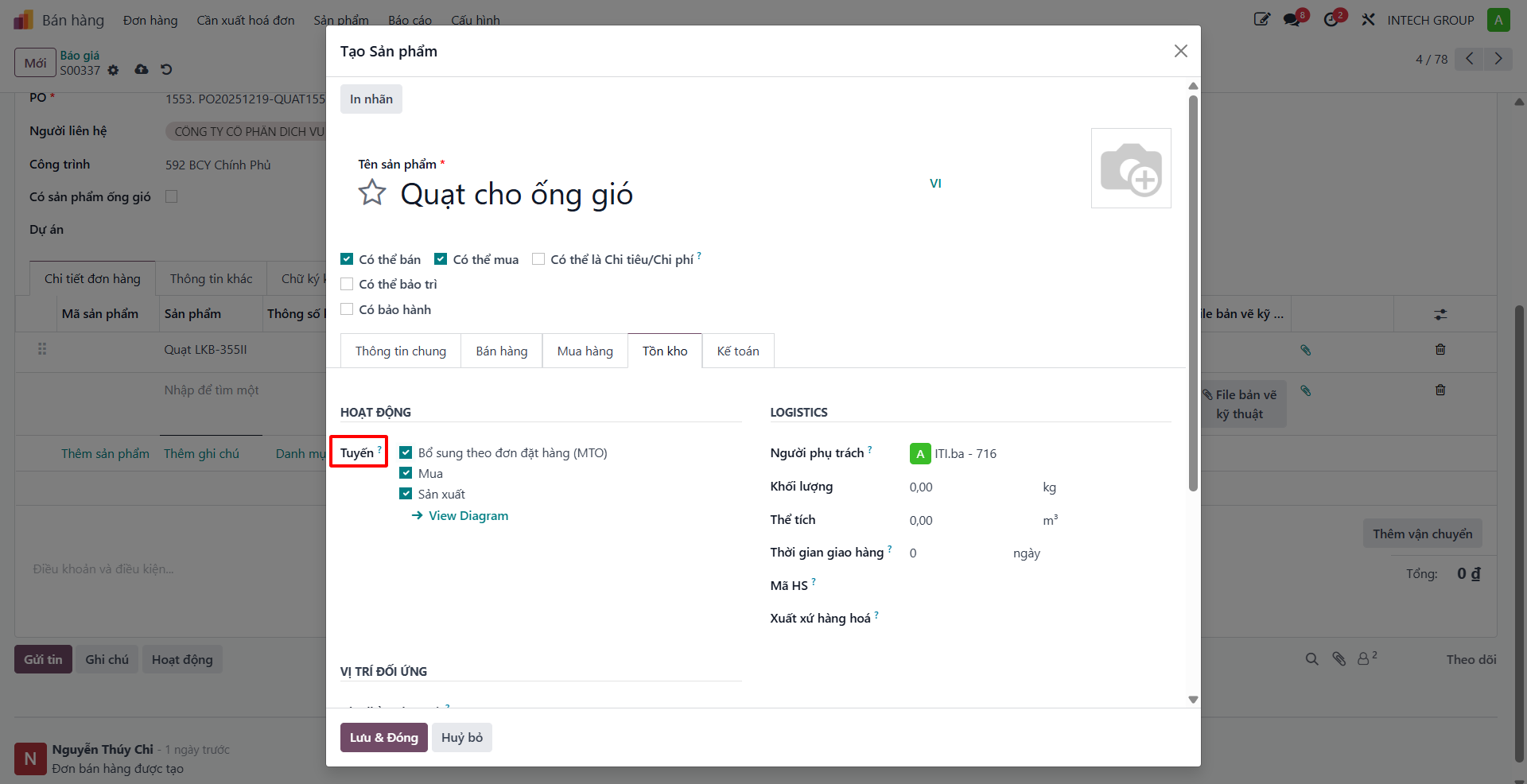Image resolution: width=1527 pixels, height=784 pixels.
Task: Open the Người phụ trách ITI.ba - 716 dropdown
Action: [1039, 453]
